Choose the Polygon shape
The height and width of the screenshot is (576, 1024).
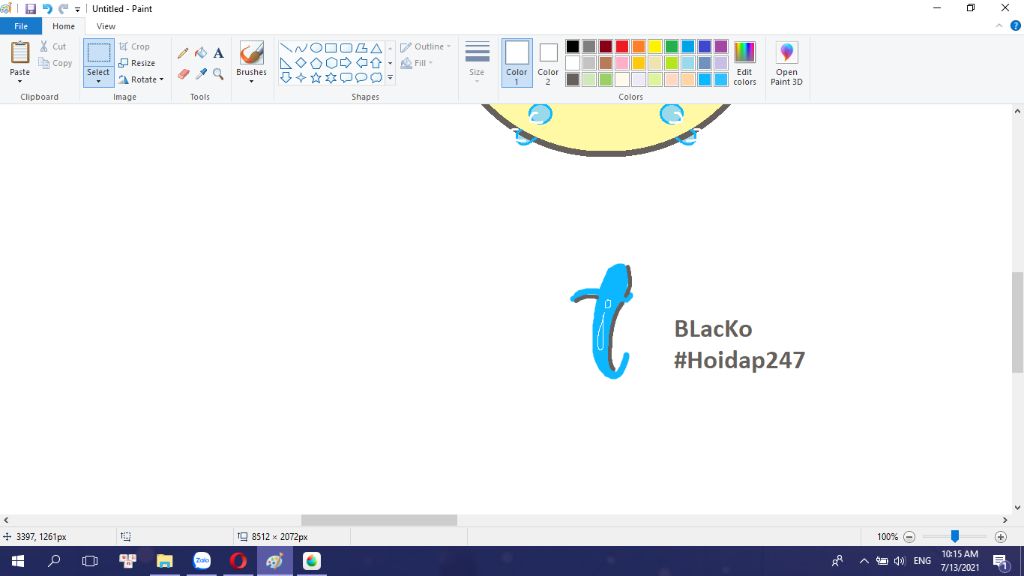[361, 48]
